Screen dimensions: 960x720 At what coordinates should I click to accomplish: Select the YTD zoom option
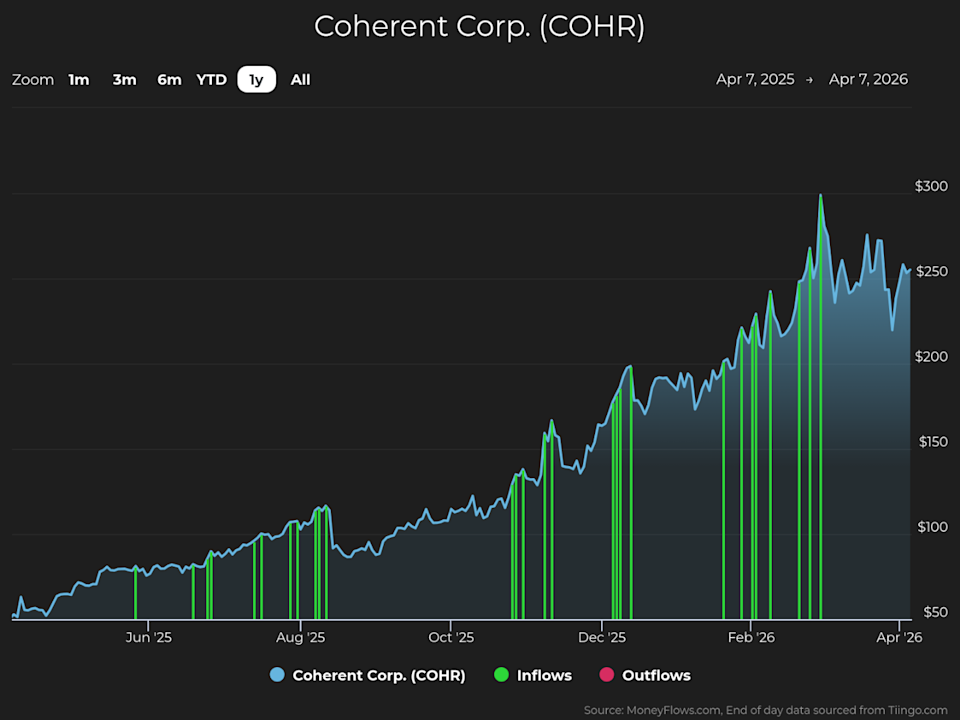point(211,80)
